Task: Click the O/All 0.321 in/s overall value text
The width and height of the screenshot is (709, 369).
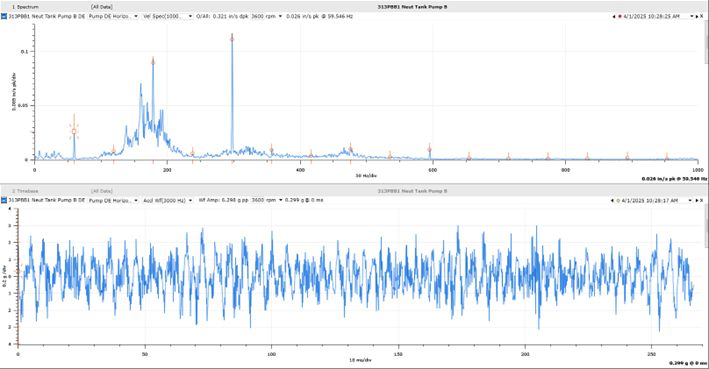Action: pyautogui.click(x=222, y=16)
